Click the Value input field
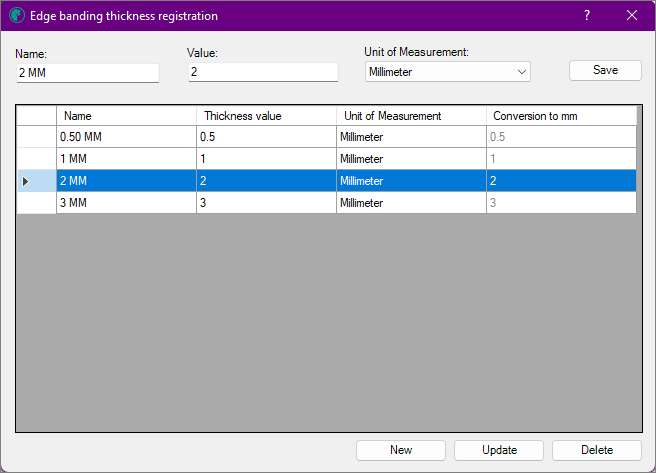The height and width of the screenshot is (473, 656). tap(263, 72)
